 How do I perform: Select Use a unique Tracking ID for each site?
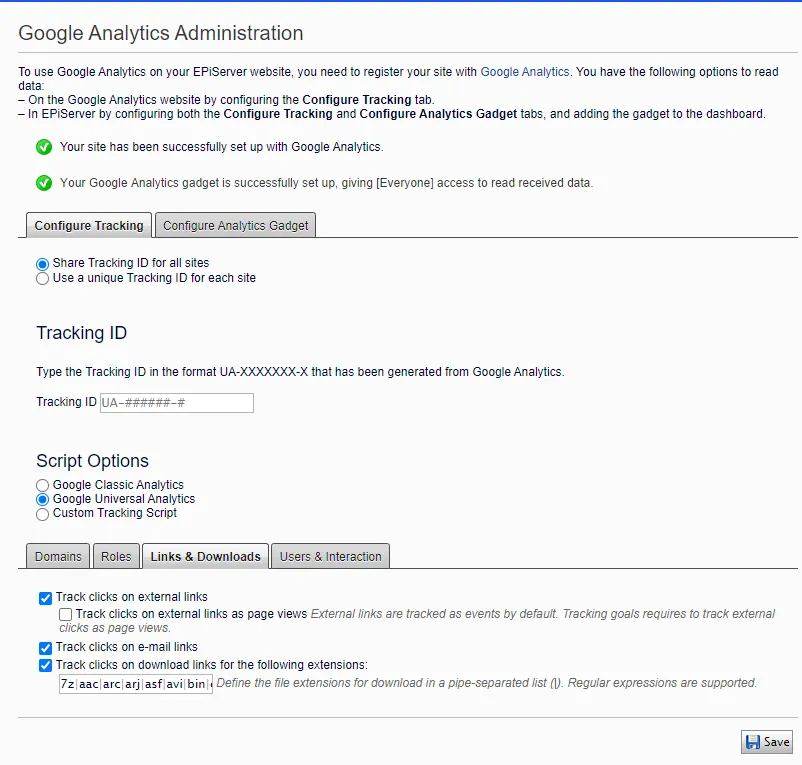(x=42, y=279)
